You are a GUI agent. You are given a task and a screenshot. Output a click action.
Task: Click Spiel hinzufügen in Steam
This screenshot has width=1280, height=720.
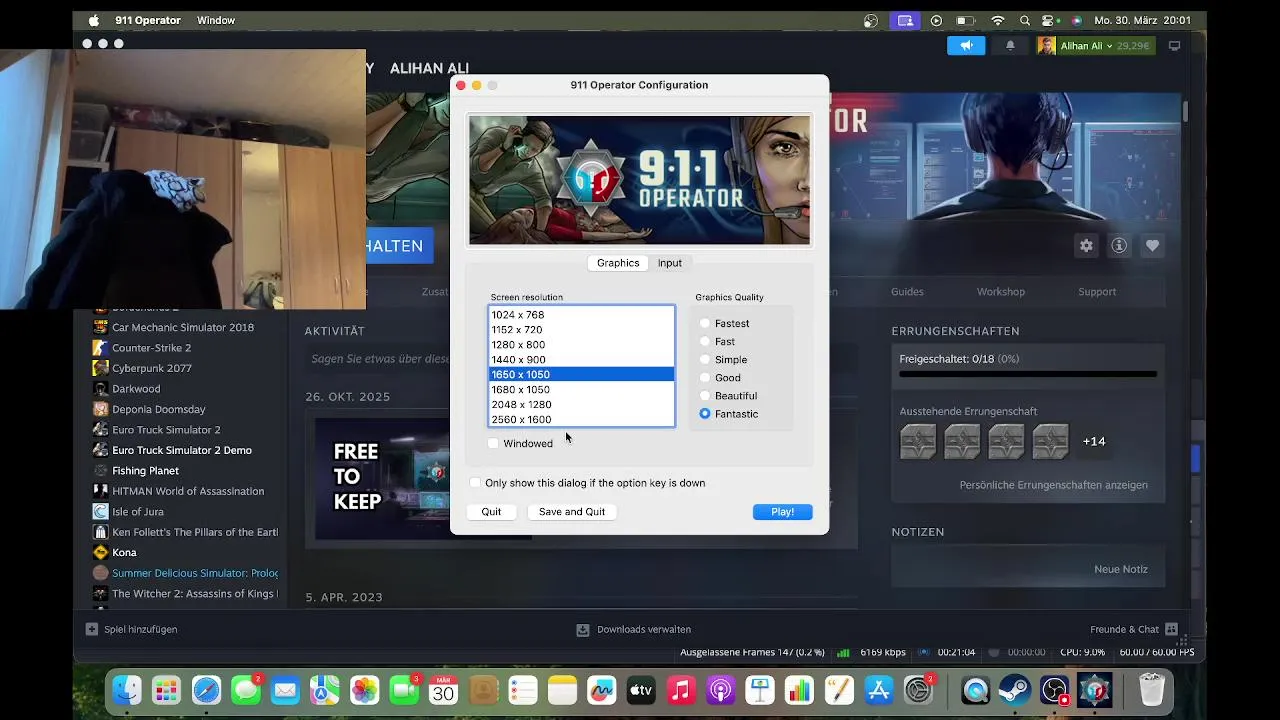pos(141,629)
